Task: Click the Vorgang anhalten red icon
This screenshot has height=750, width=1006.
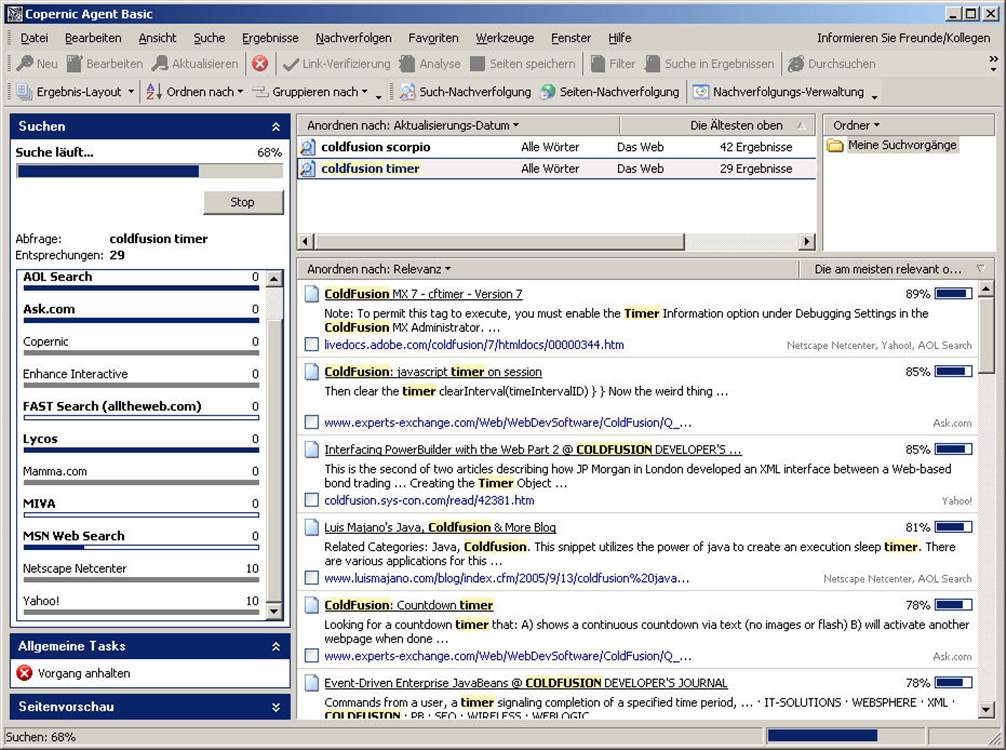Action: [x=24, y=673]
